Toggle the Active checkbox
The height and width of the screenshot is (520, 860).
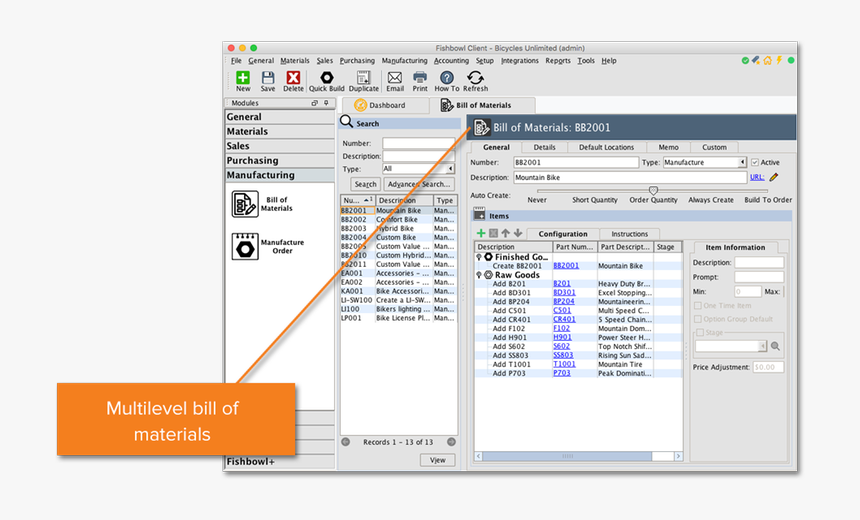755,162
